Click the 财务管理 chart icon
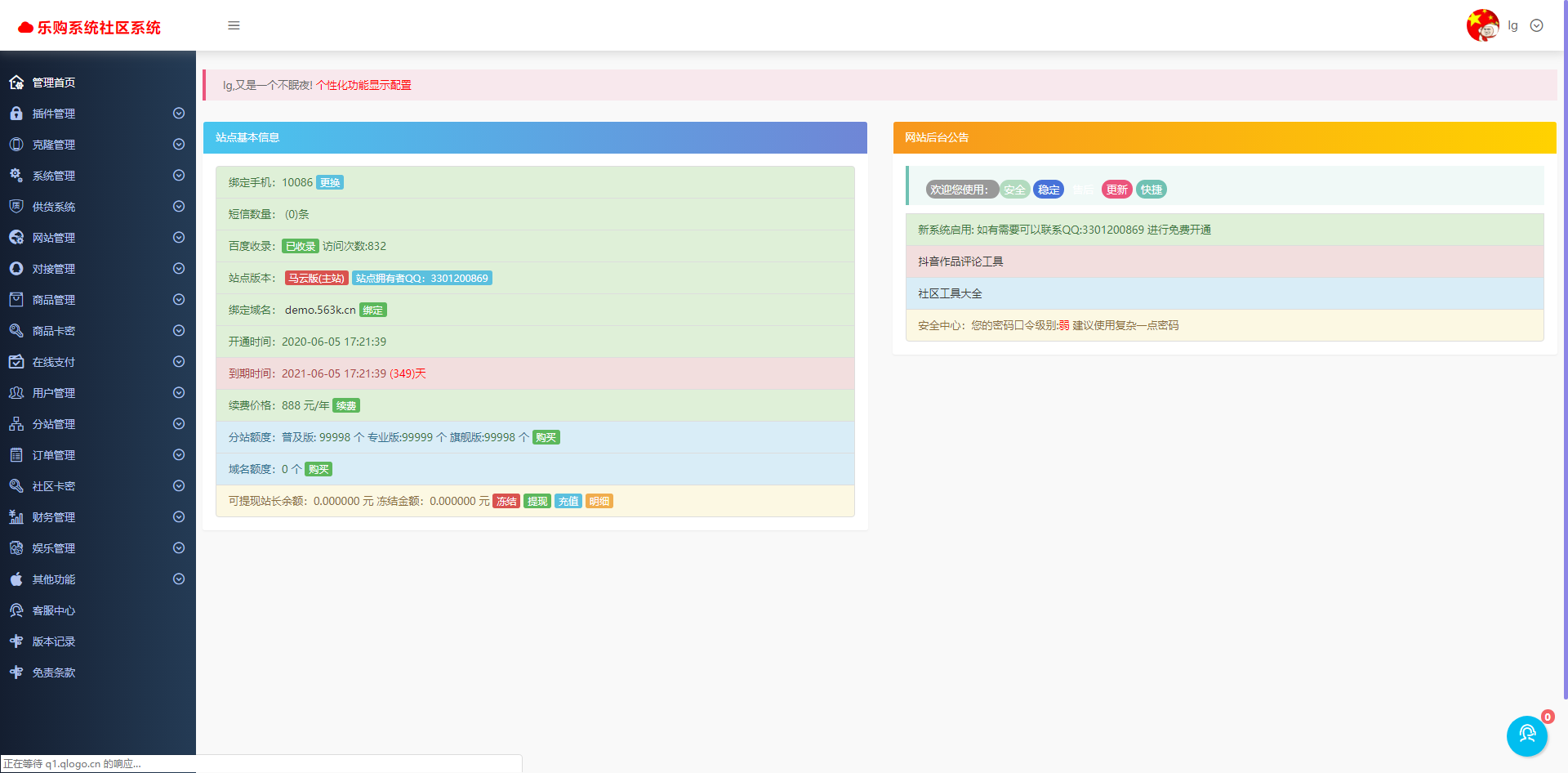Viewport: 1568px width, 773px height. [16, 517]
